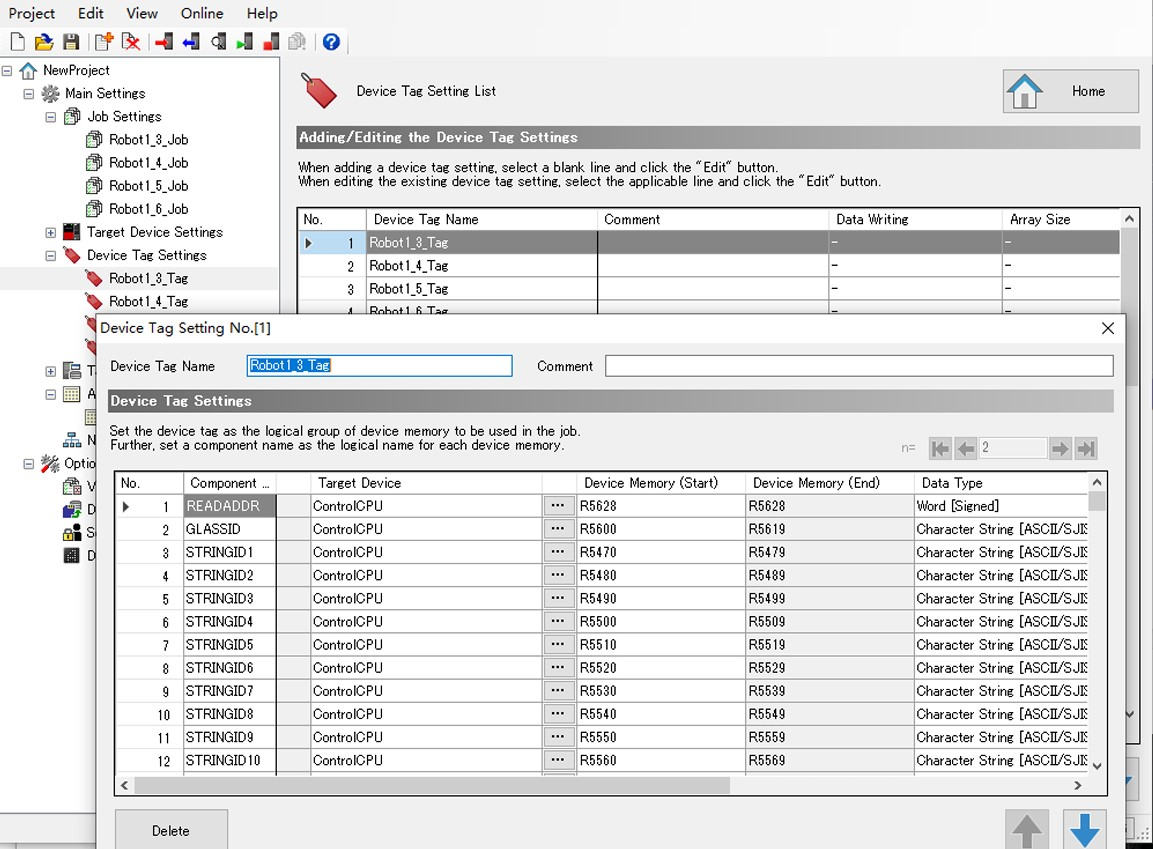Click the horizontal scrollbar of the component table
Screen dimensions: 1153x849
[x=432, y=786]
